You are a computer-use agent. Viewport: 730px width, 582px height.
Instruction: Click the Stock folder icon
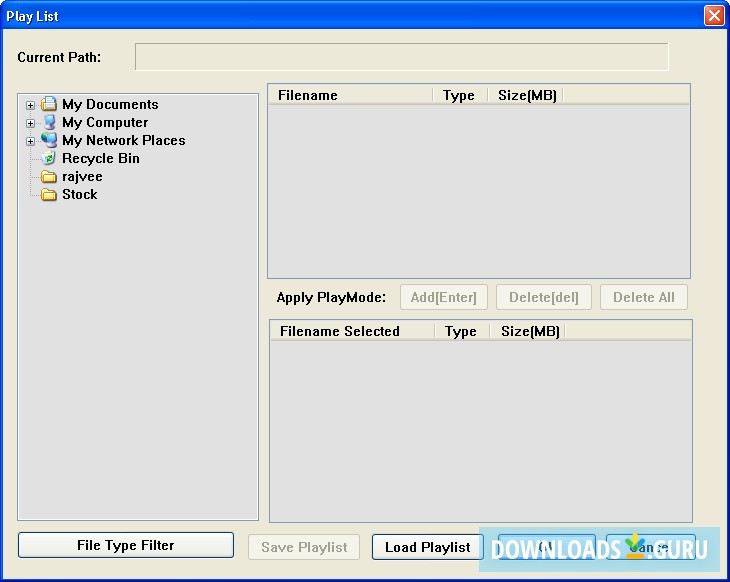click(48, 194)
